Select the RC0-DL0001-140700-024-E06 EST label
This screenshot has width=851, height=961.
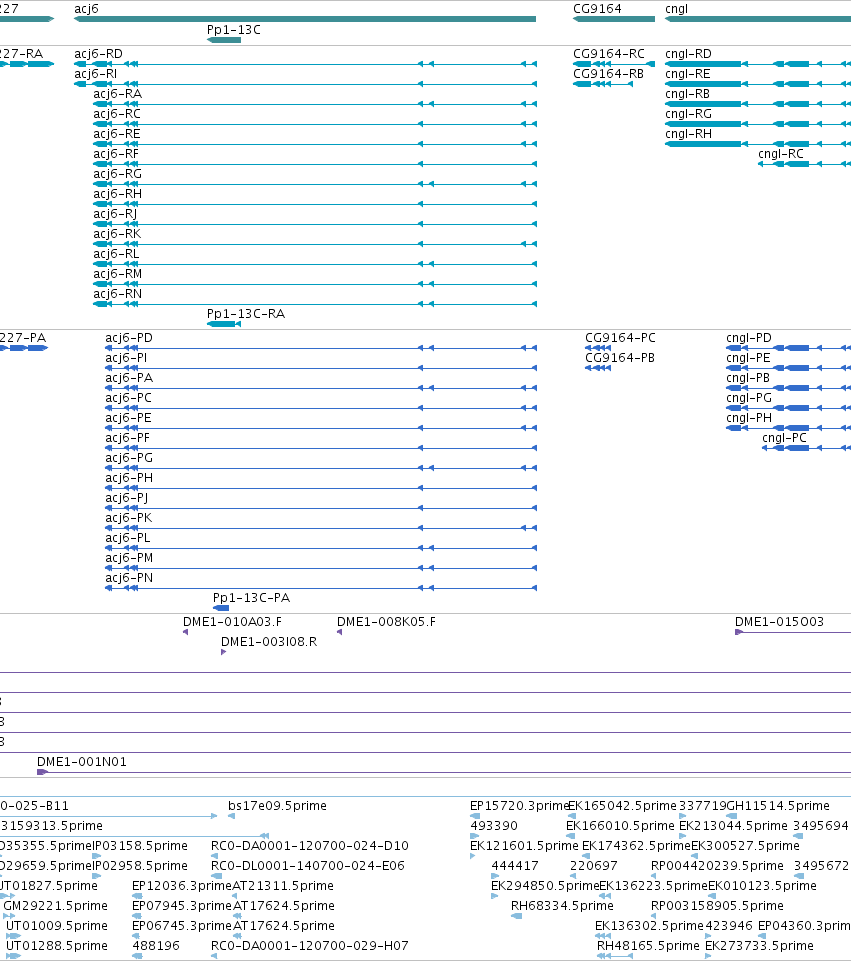308,866
